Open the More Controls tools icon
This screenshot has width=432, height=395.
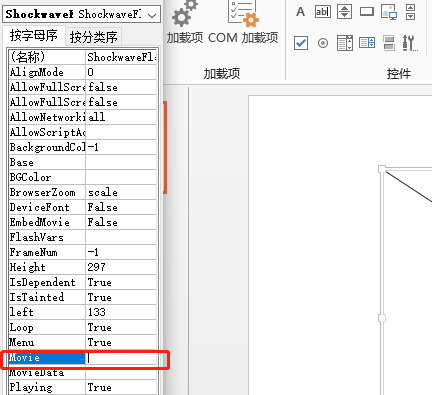tap(410, 43)
